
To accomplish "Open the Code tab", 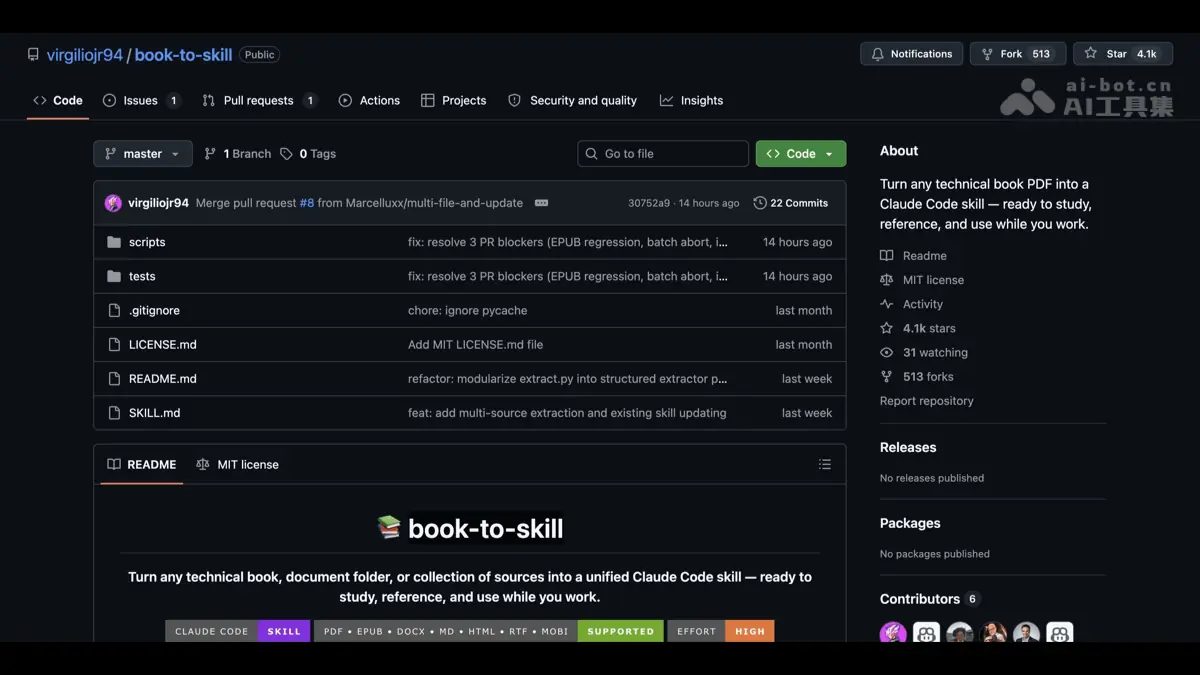I will coord(58,100).
